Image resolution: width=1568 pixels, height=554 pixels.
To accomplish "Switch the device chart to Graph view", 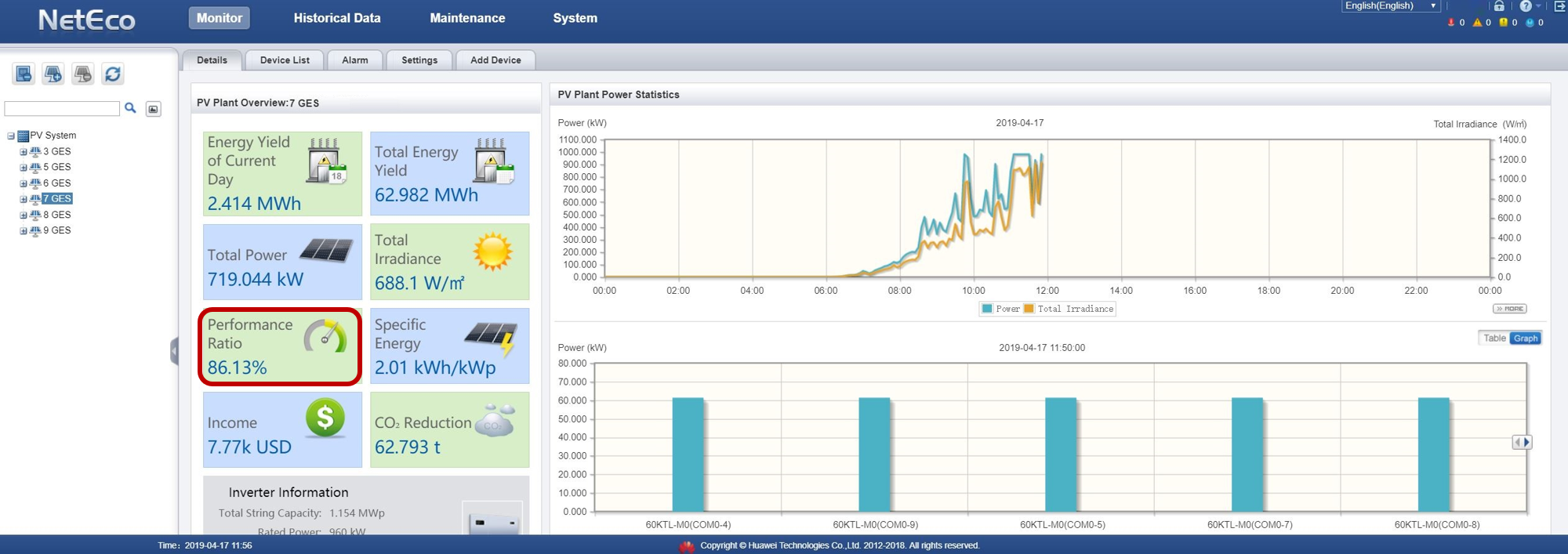I will coord(1526,339).
